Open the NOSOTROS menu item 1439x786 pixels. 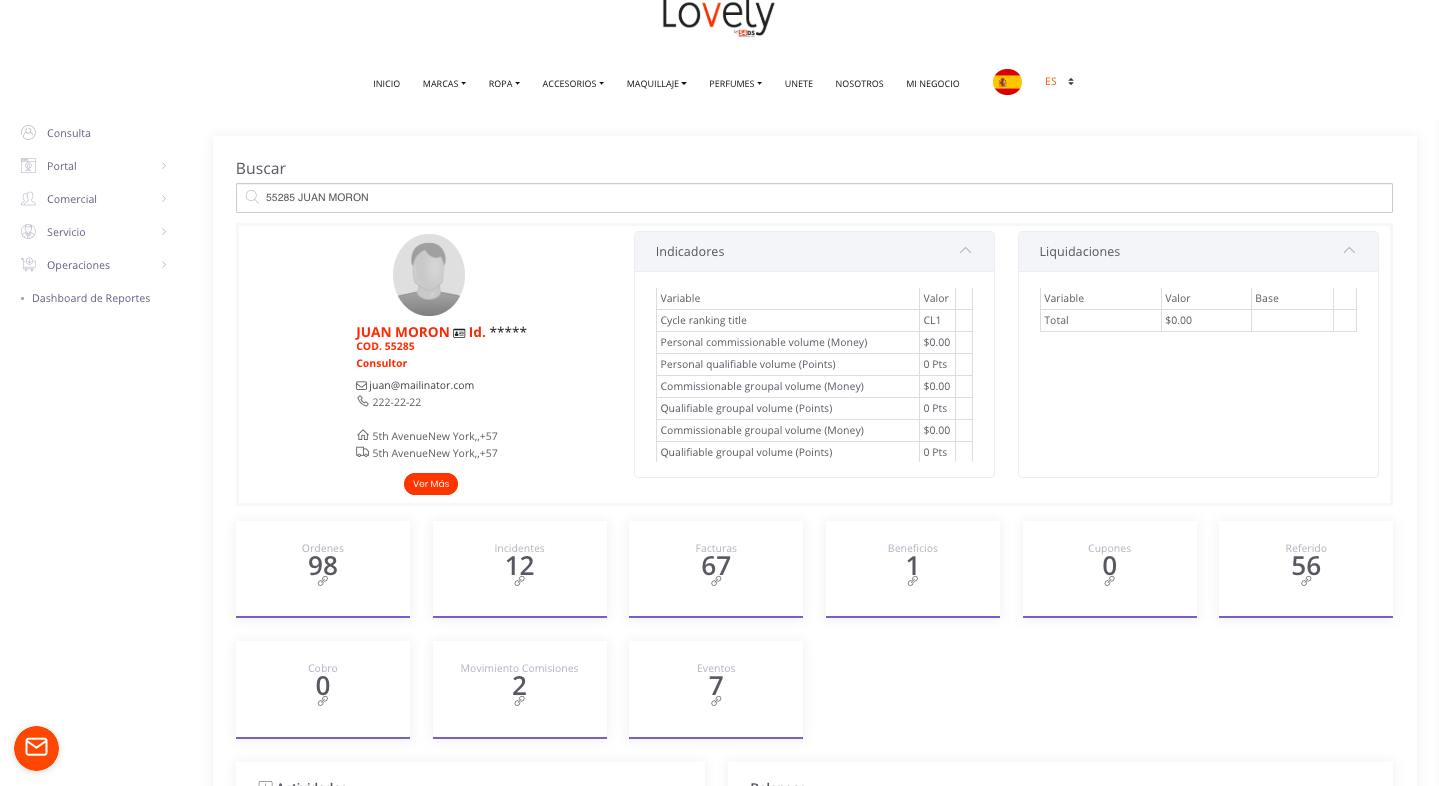click(859, 84)
